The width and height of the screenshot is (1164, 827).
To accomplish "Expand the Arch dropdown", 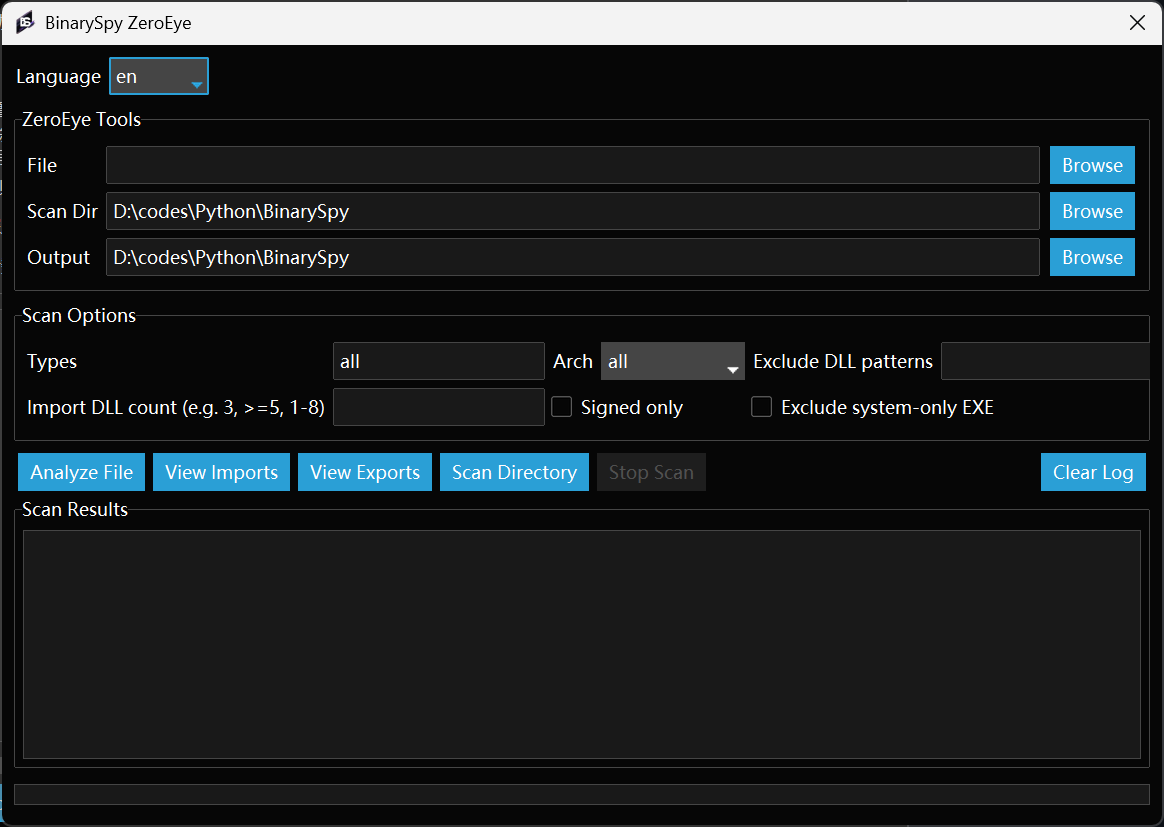I will 673,361.
